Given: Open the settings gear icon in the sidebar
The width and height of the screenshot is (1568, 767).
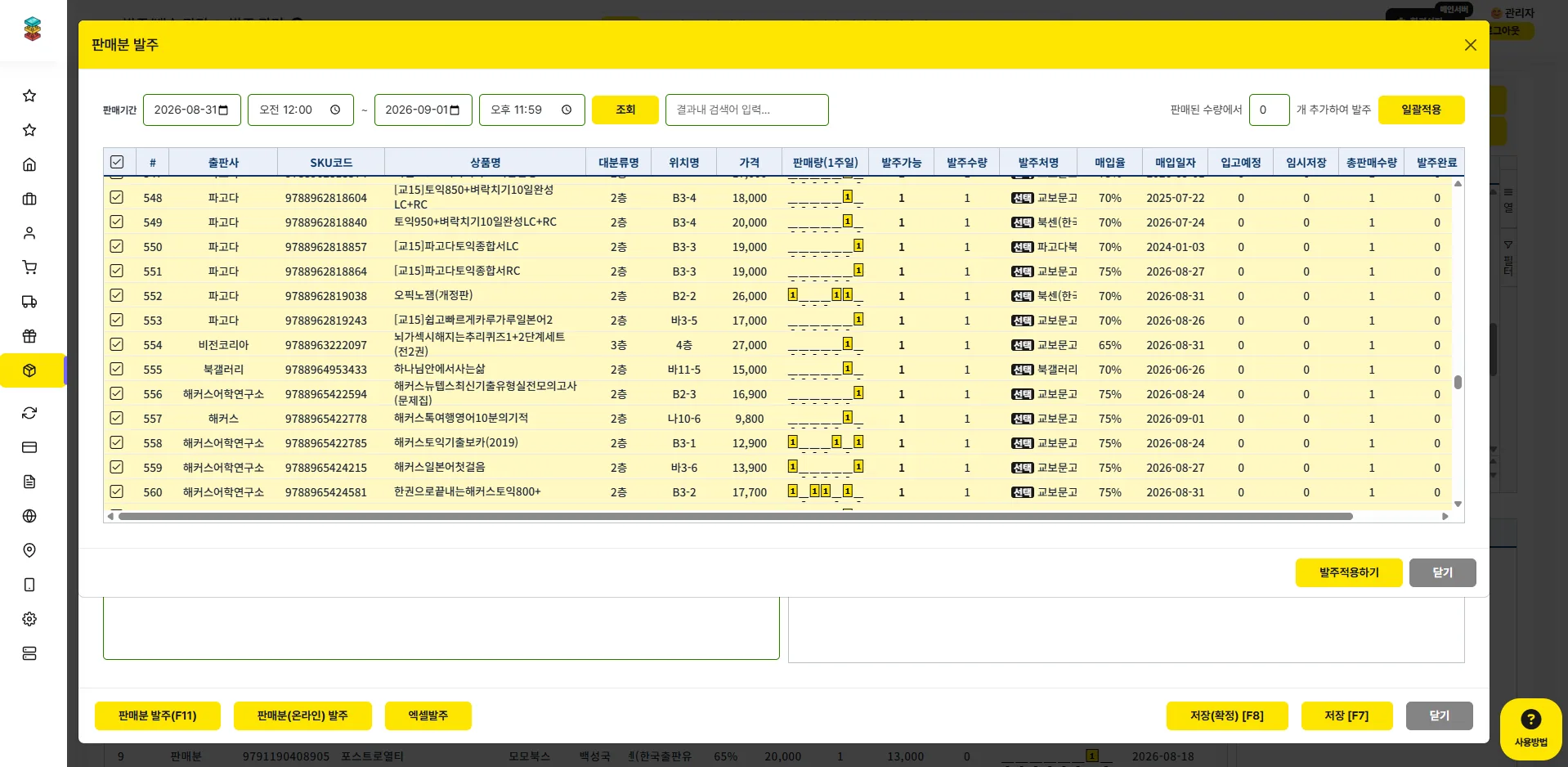Looking at the screenshot, I should click(x=29, y=619).
